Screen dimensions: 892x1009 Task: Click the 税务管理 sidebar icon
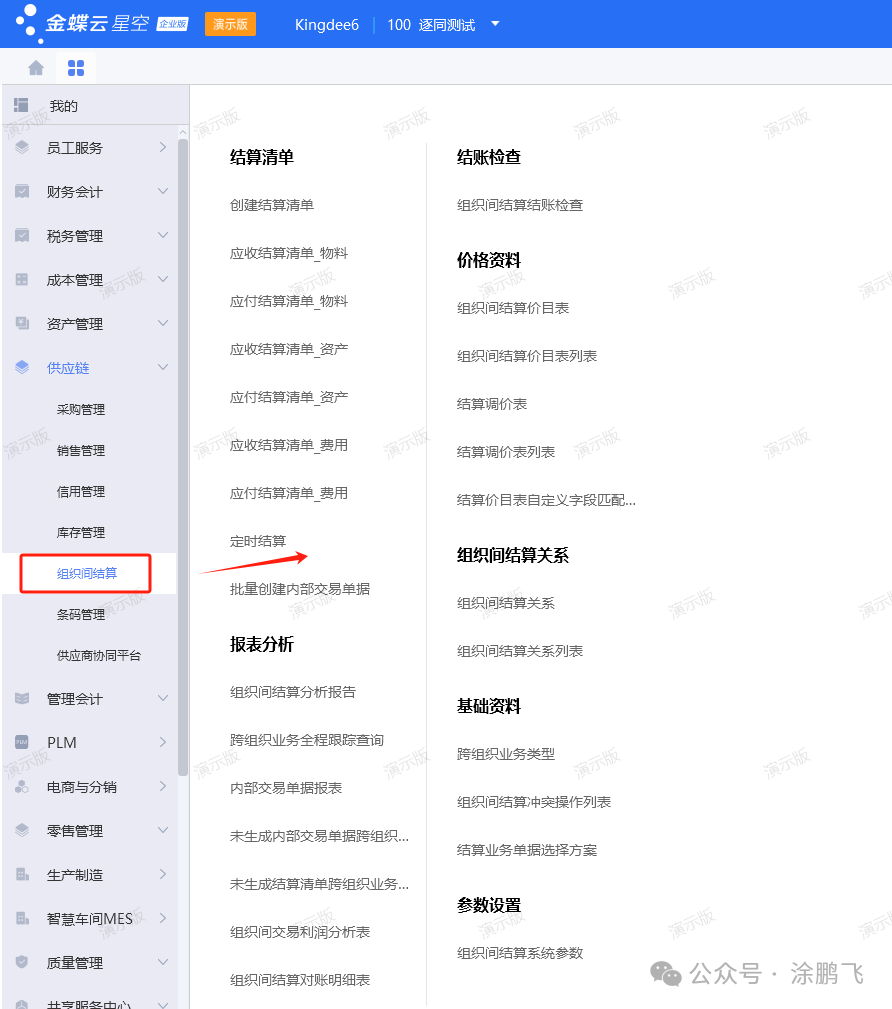pos(22,236)
